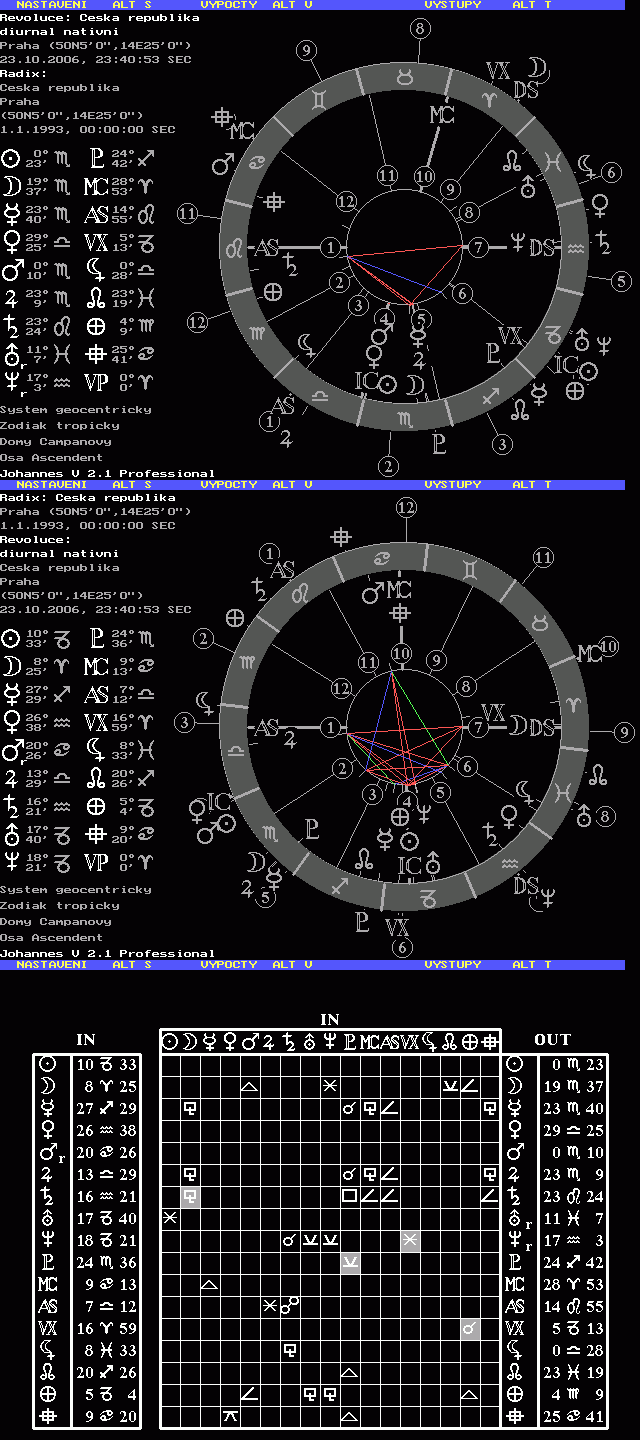Click the highlighted conjunction cell in the VX row
640x1440 pixels.
[470, 1328]
